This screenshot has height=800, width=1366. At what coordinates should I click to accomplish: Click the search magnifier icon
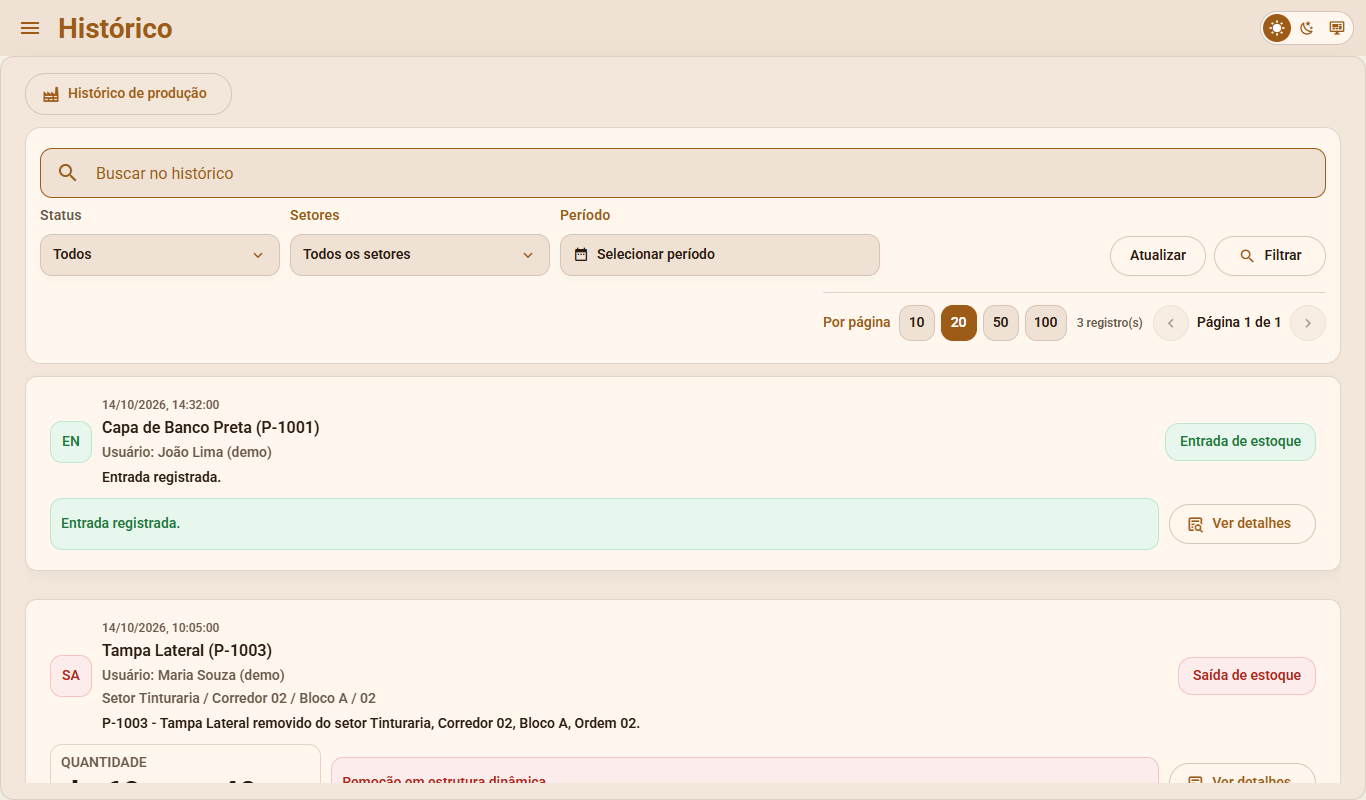pos(68,173)
